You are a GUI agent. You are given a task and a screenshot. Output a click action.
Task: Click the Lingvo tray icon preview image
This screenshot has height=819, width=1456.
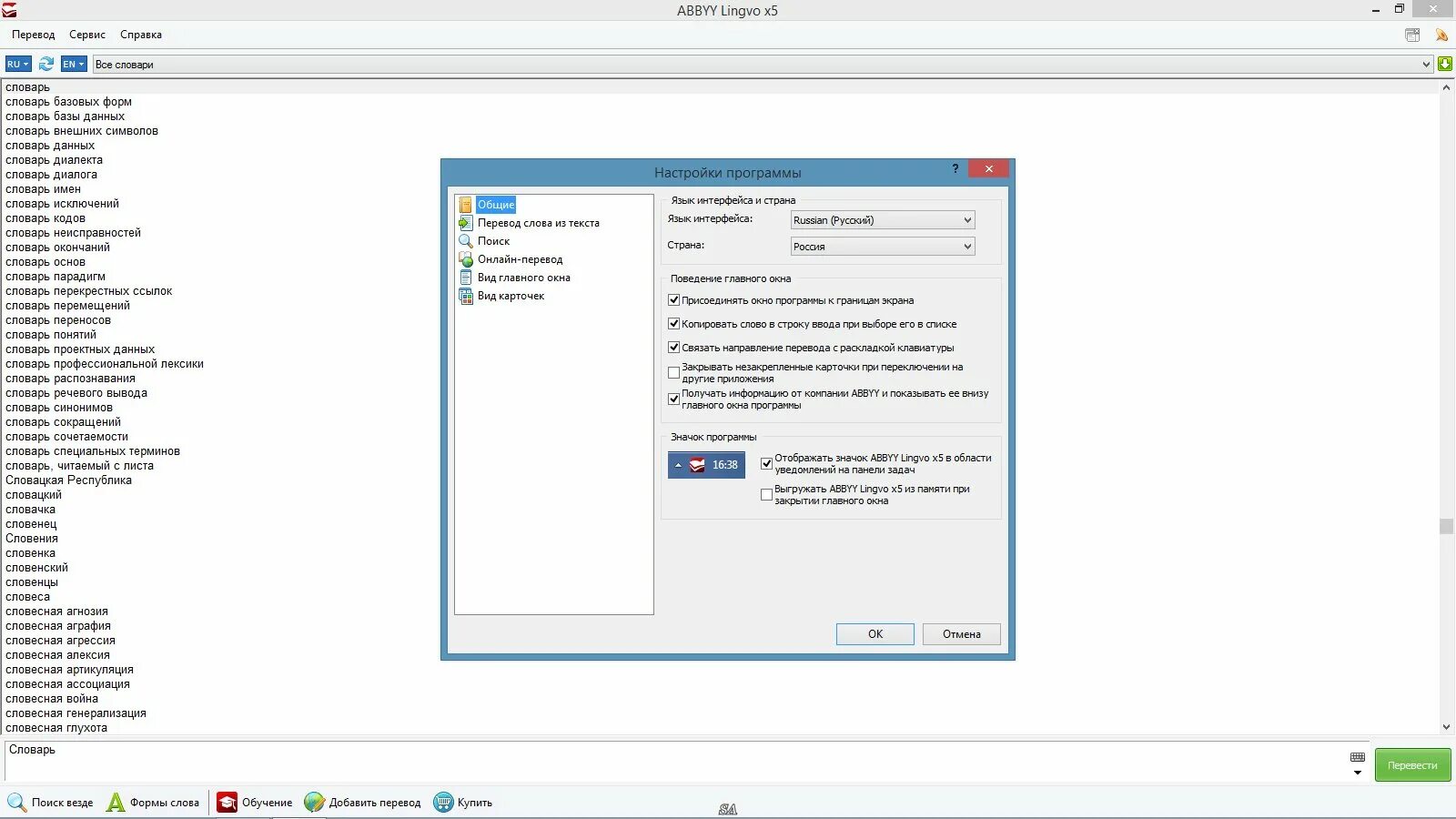[x=706, y=465]
